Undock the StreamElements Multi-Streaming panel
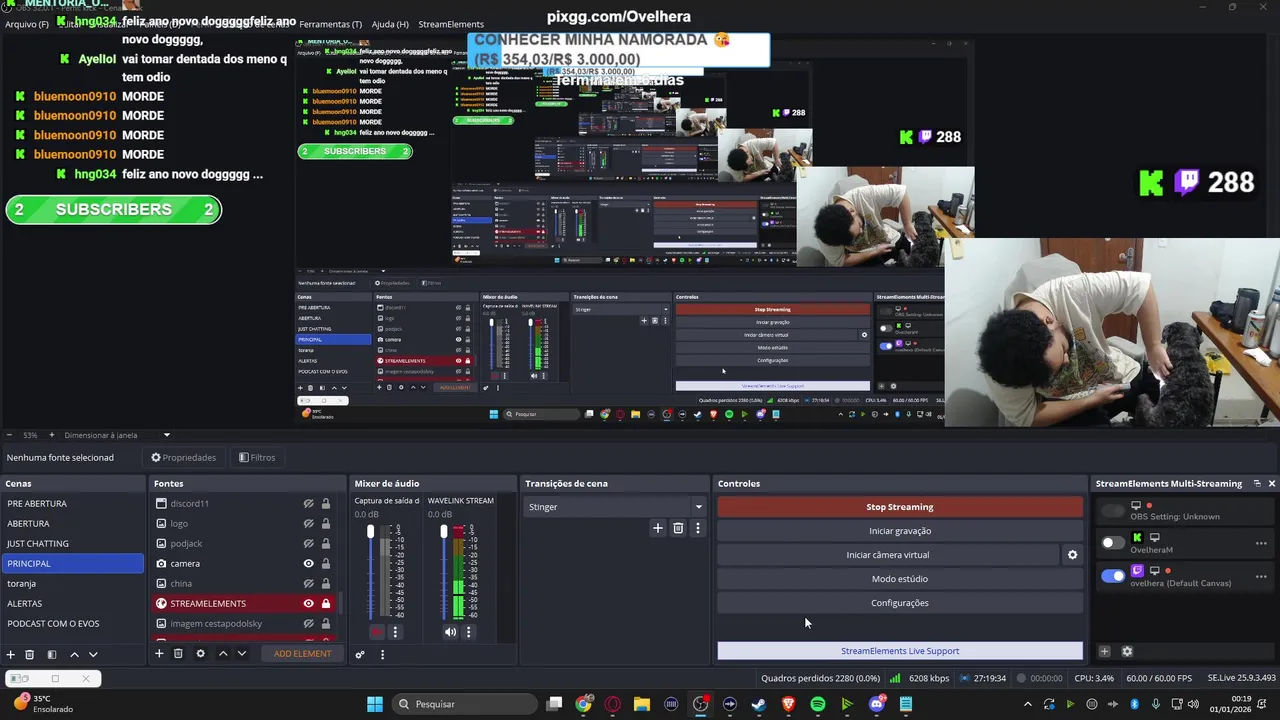This screenshot has height=720, width=1280. coord(1257,483)
